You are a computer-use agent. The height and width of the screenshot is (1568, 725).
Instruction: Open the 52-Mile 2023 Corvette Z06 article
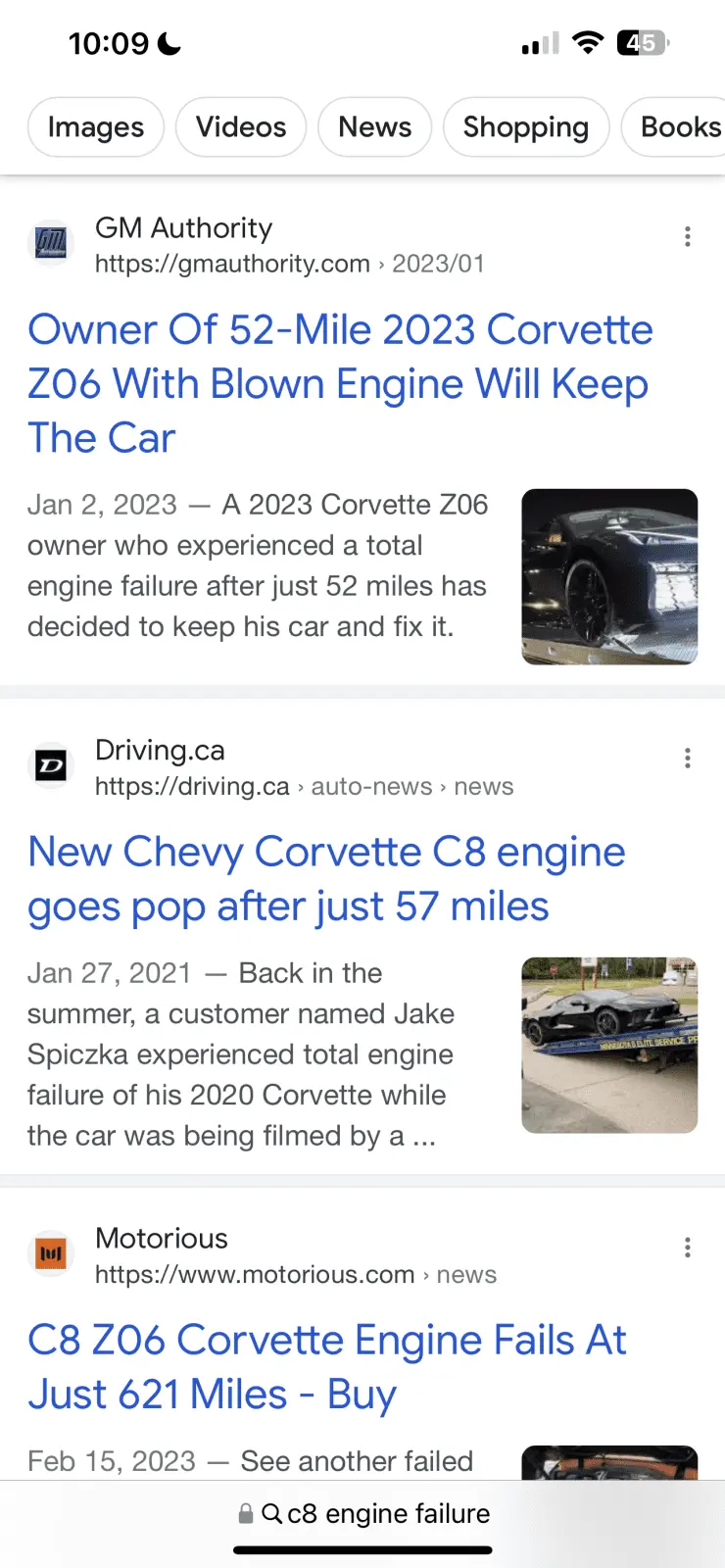coord(340,384)
